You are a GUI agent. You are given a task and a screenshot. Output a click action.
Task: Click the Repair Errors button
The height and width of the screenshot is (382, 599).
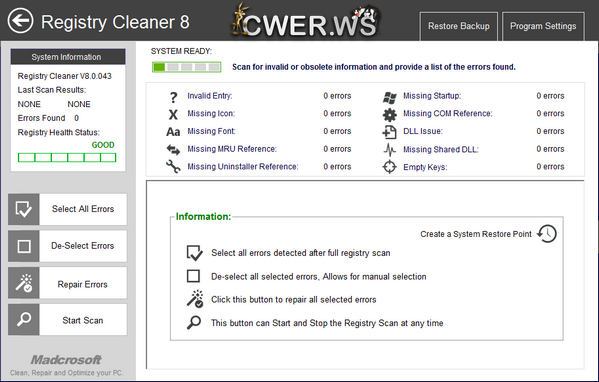coord(83,283)
